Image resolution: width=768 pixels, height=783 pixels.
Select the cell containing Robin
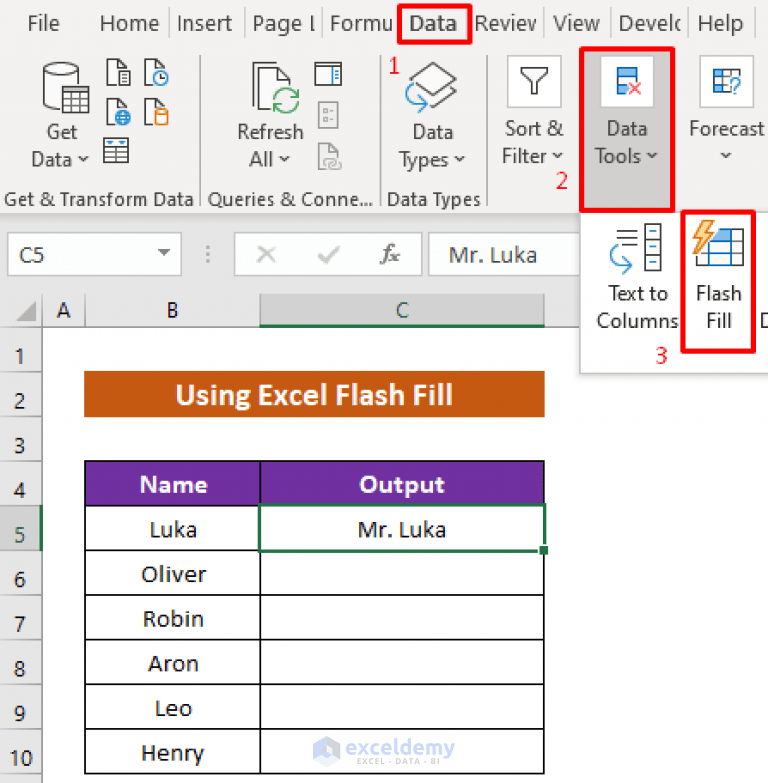tap(173, 618)
